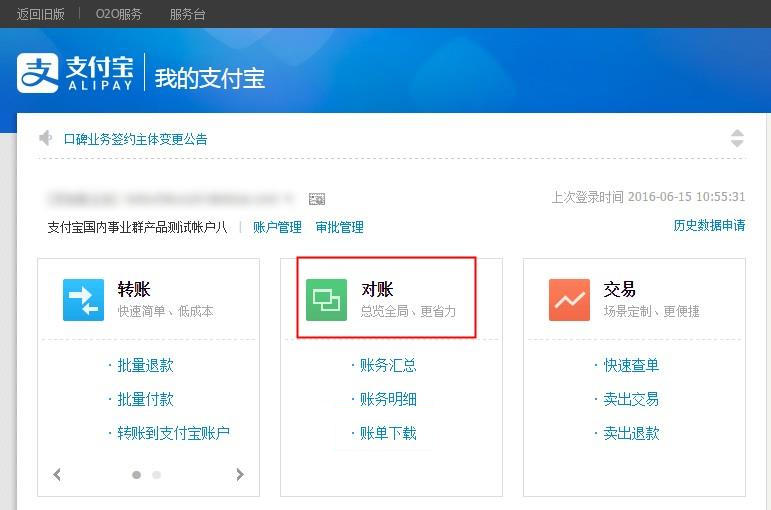Show next announcement with the down arrow

point(737,143)
